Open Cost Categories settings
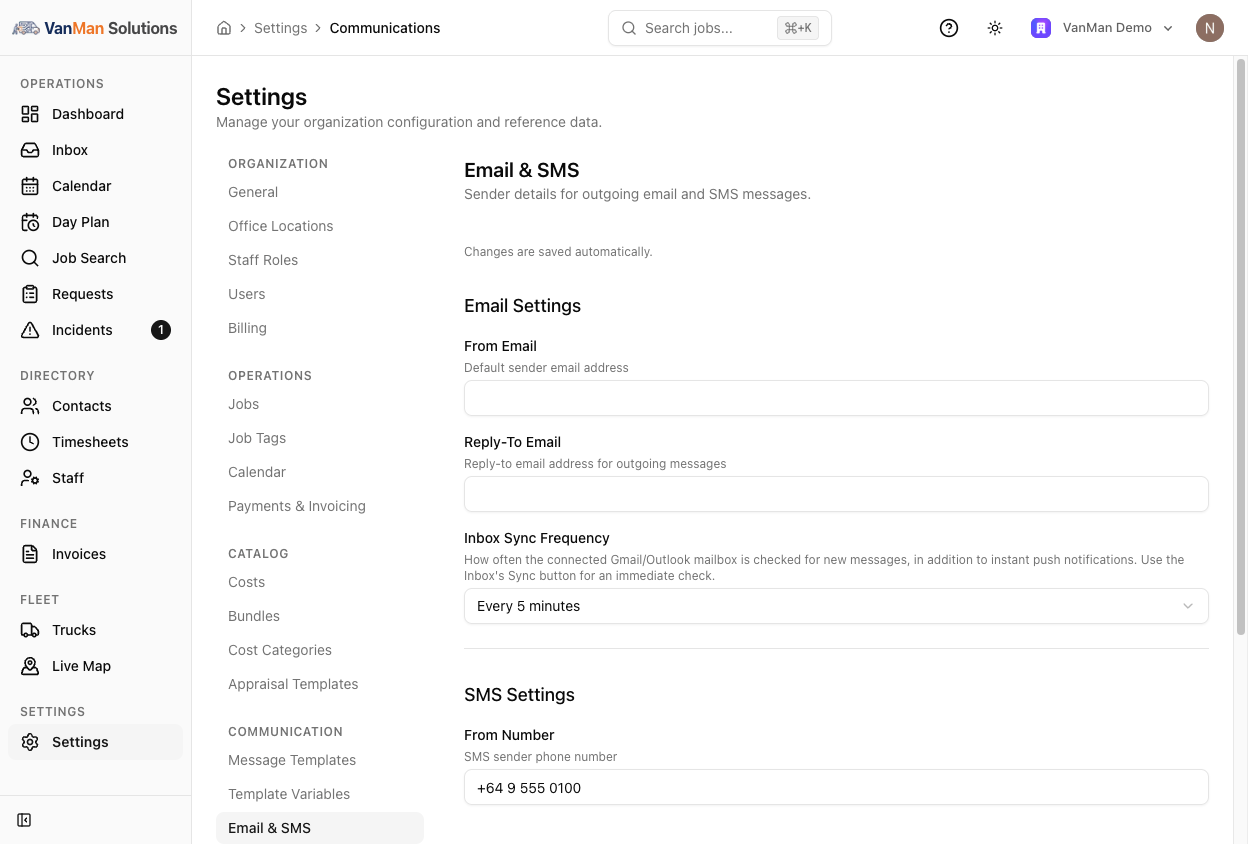Screen dimensions: 1248x844 (x=280, y=650)
